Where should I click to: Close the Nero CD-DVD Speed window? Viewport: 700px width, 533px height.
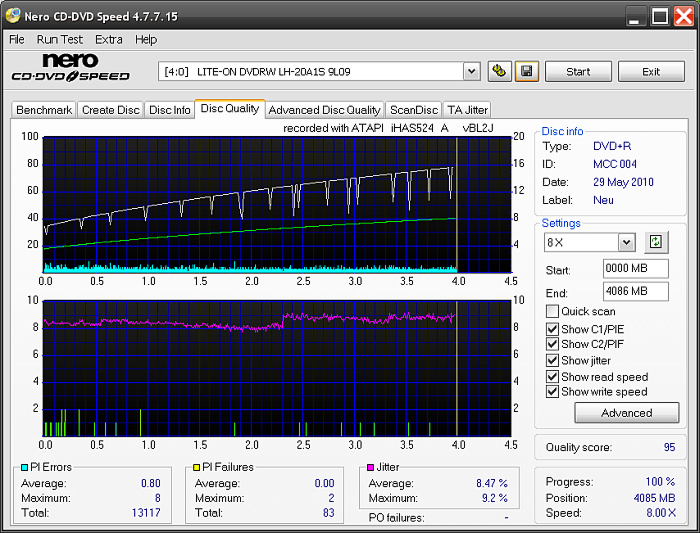684,16
